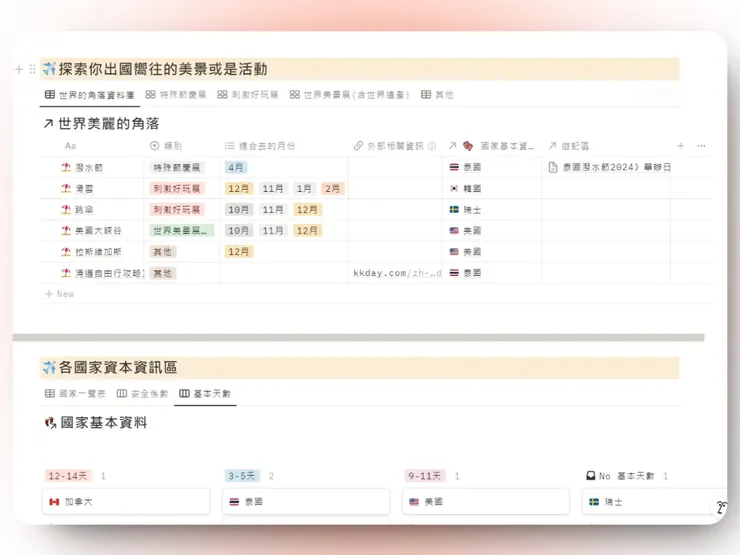Click the 2月 tag in the 滑雪 row
The image size is (740, 555).
332,188
